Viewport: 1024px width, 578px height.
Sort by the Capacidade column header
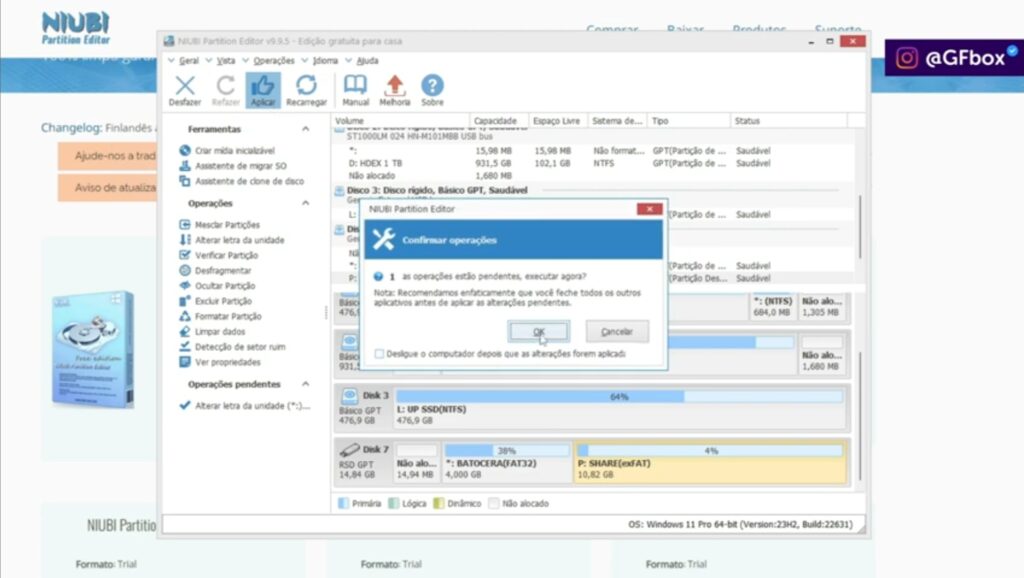[x=498, y=121]
